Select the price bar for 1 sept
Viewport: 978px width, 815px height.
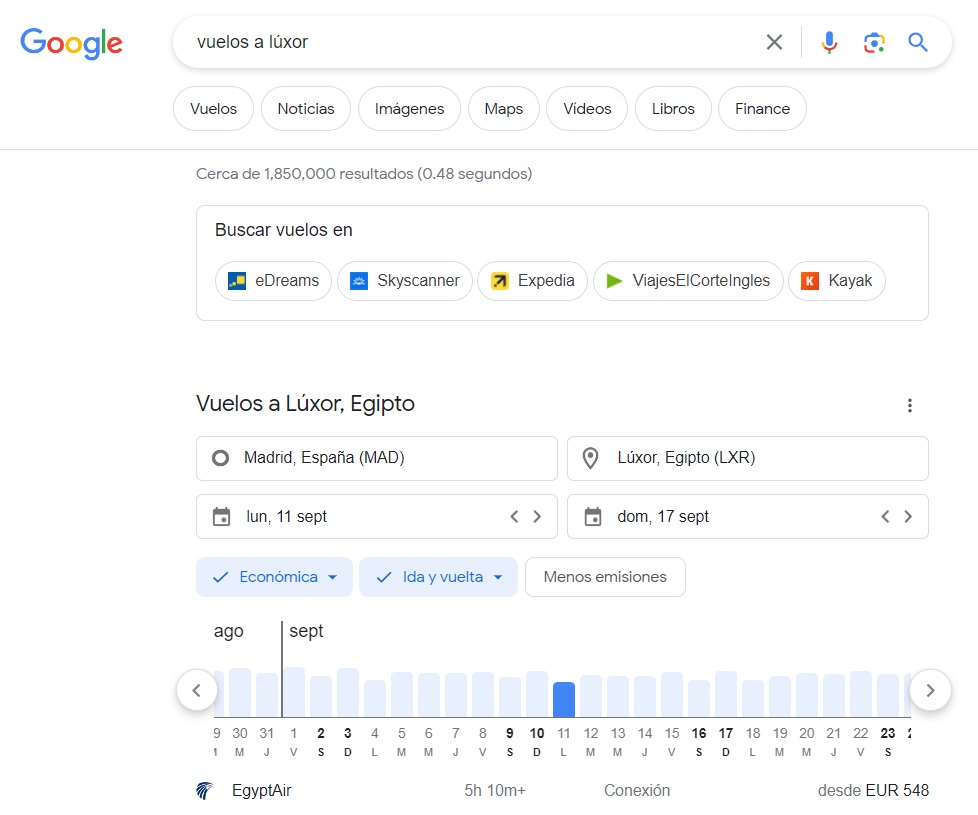pyautogui.click(x=294, y=692)
